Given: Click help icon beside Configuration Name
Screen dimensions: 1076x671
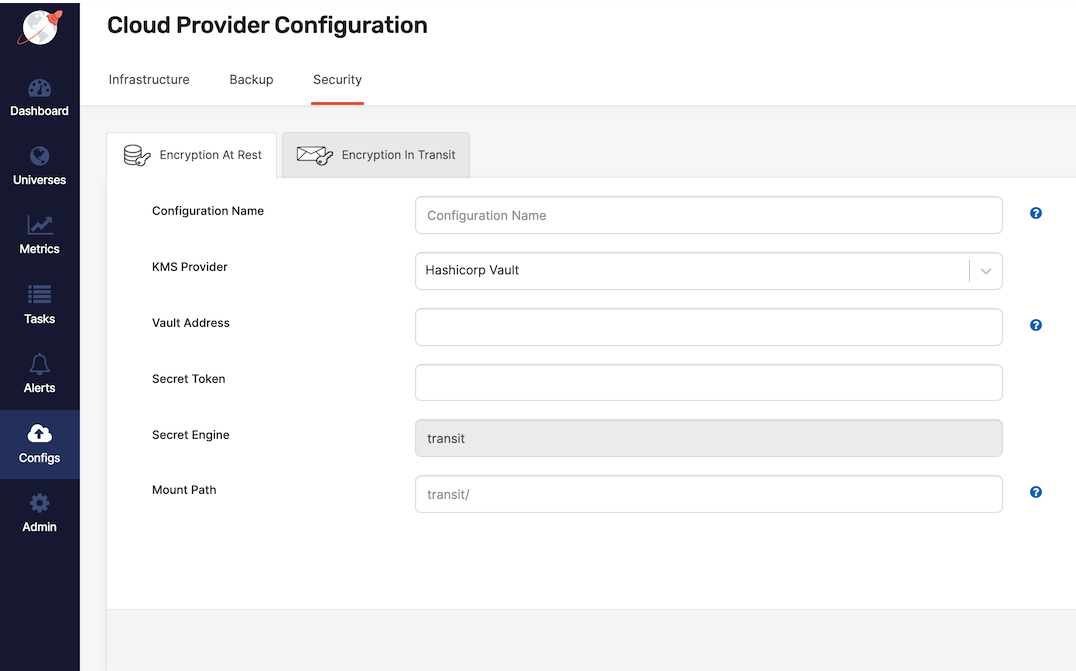Looking at the screenshot, I should tap(1036, 213).
